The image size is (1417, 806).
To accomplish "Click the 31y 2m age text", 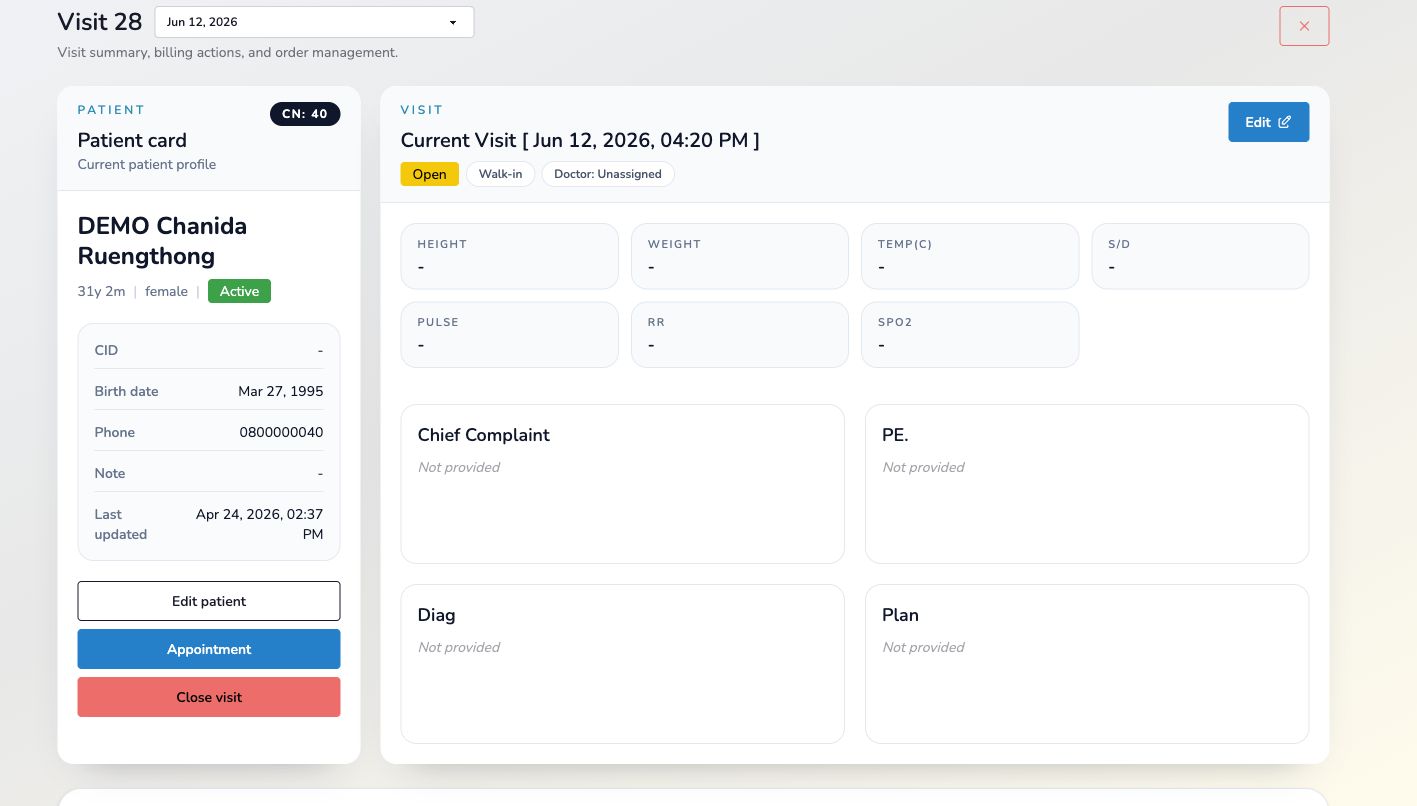I will pyautogui.click(x=101, y=291).
